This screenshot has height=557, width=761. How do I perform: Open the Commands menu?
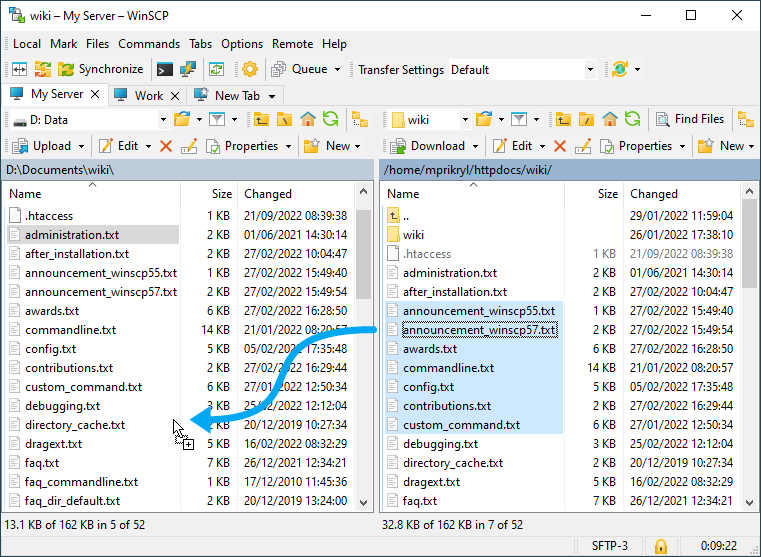point(149,44)
